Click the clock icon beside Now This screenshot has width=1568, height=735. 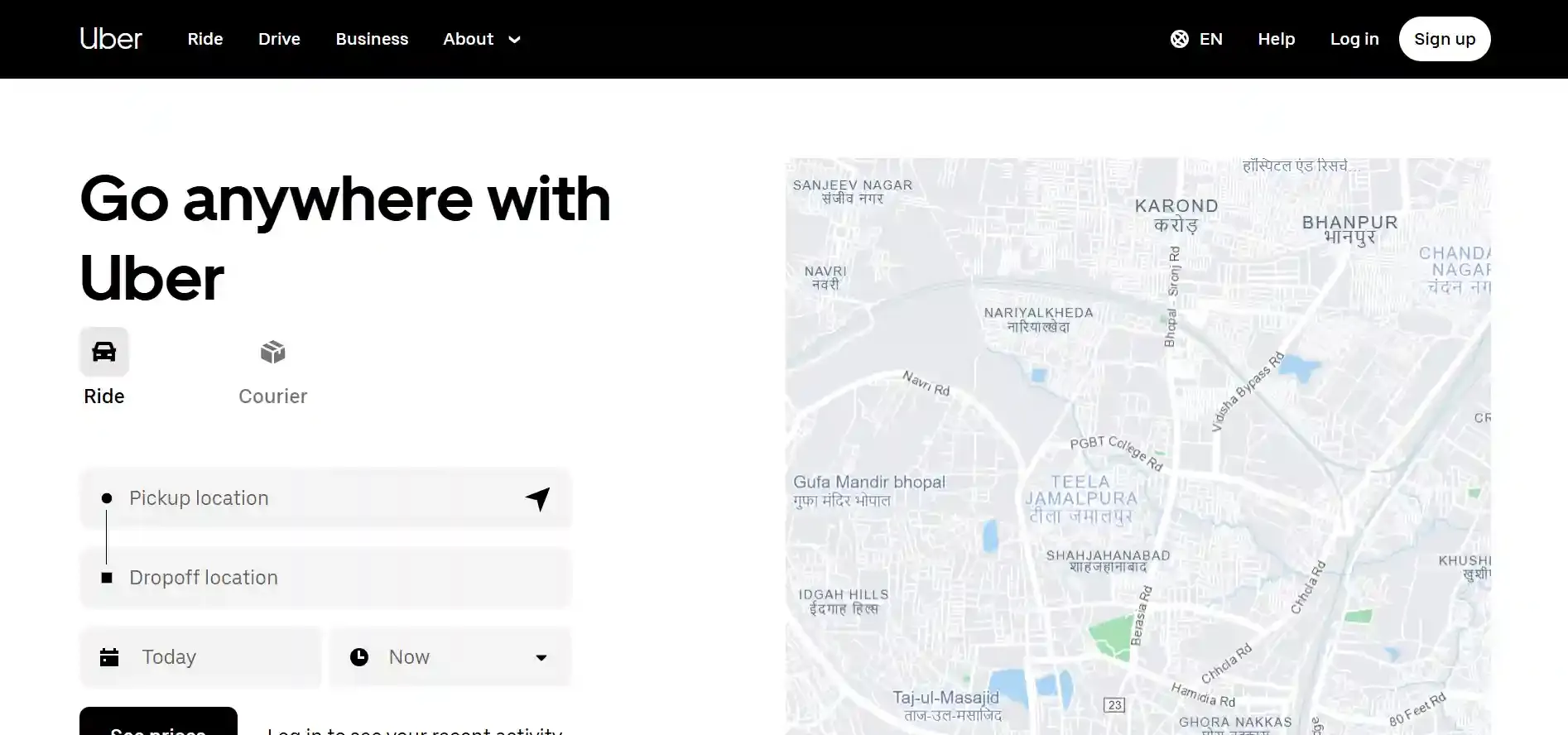click(359, 657)
